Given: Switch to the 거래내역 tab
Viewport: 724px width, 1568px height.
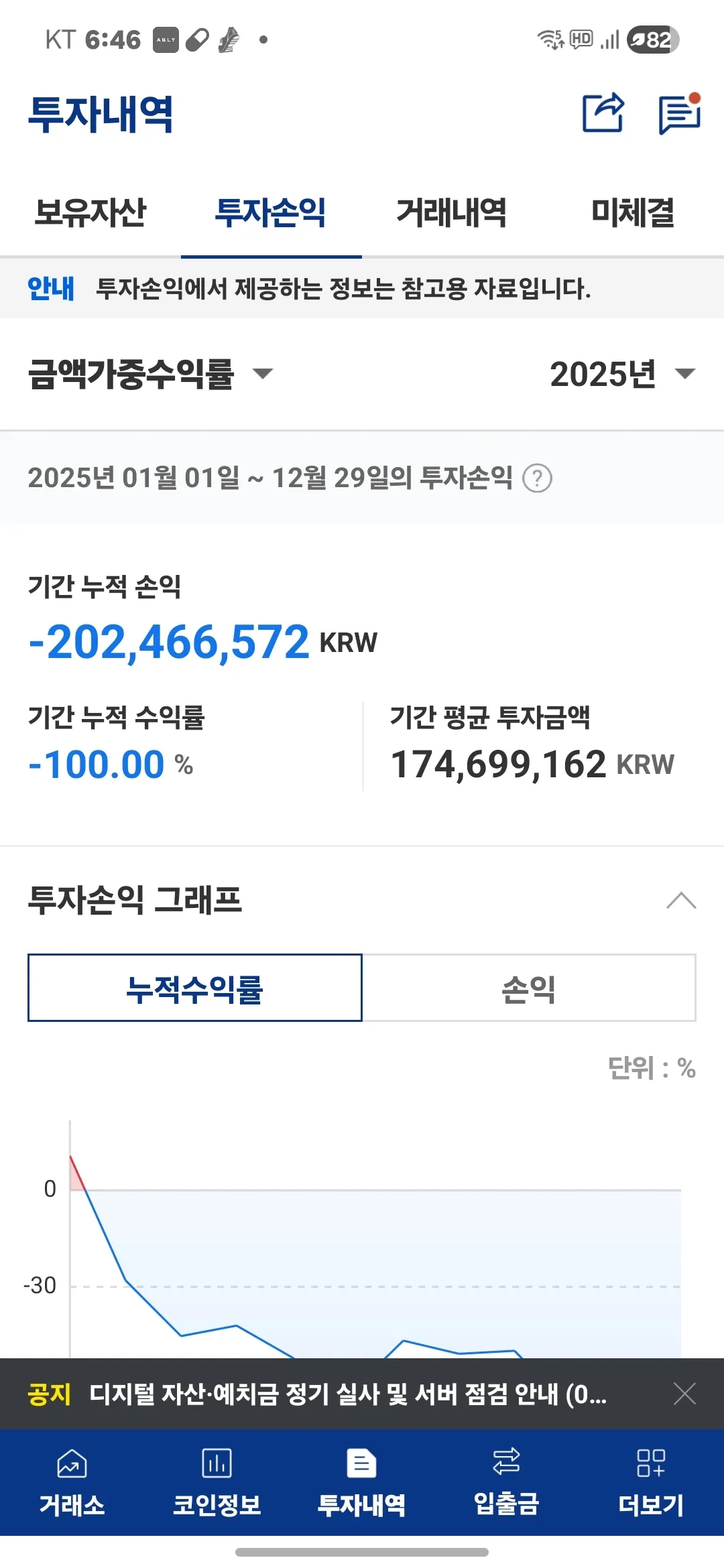Looking at the screenshot, I should [x=452, y=213].
